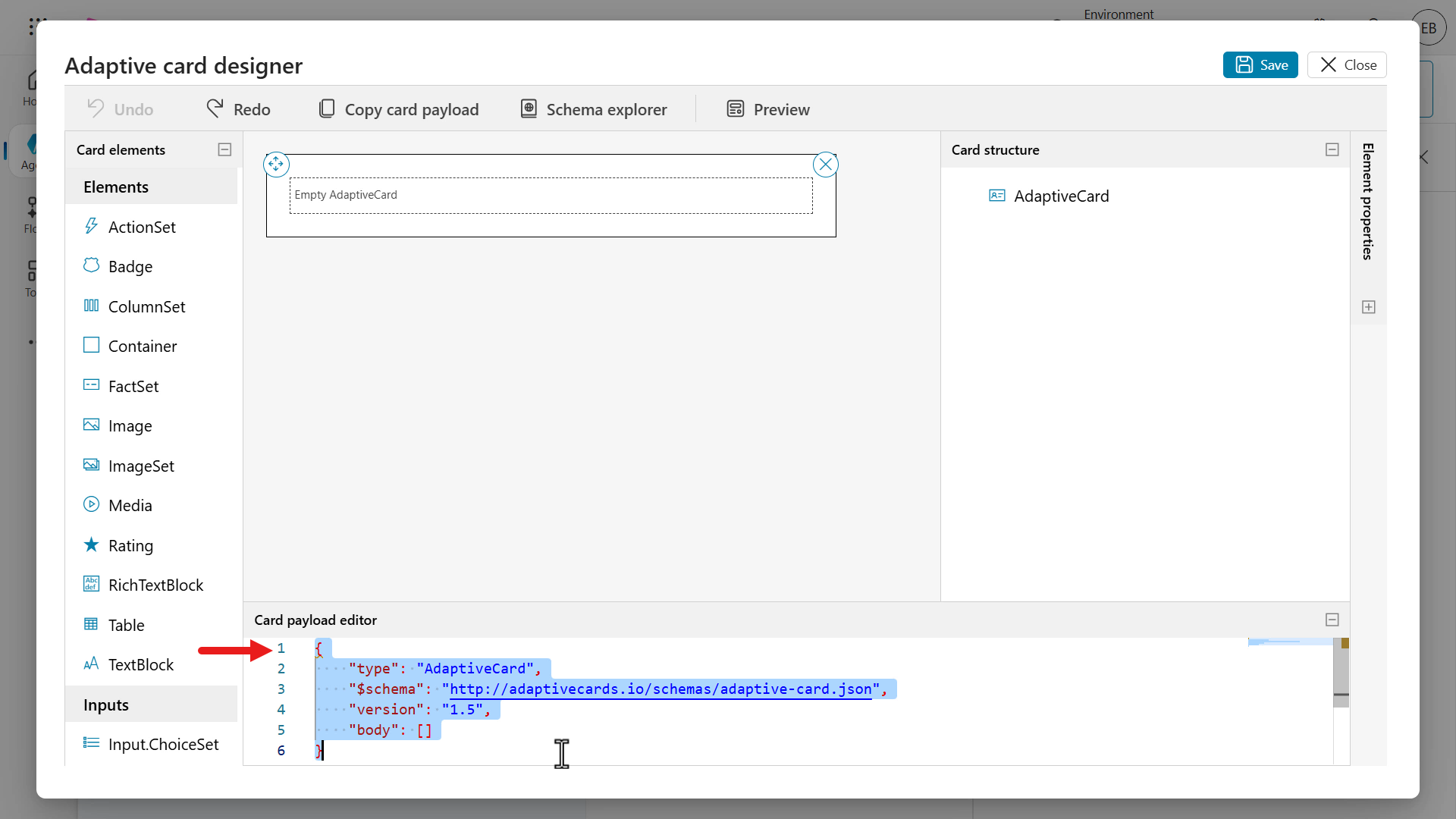Add an Input.ChoiceSet element
The width and height of the screenshot is (1456, 819).
click(163, 744)
